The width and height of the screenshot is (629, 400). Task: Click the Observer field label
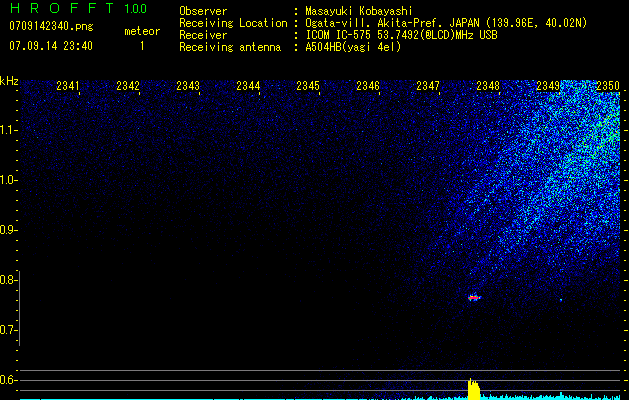tap(203, 11)
